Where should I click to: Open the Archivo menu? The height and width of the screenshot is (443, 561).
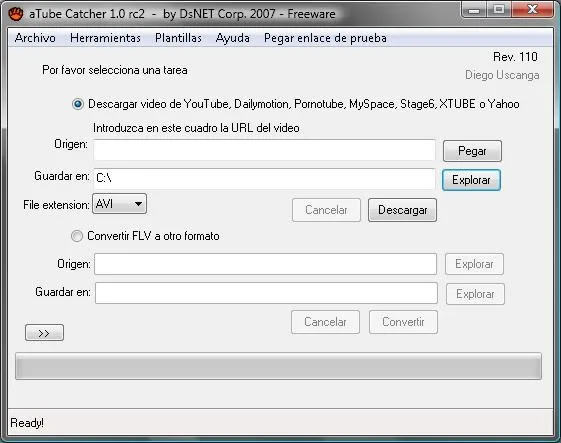(35, 38)
